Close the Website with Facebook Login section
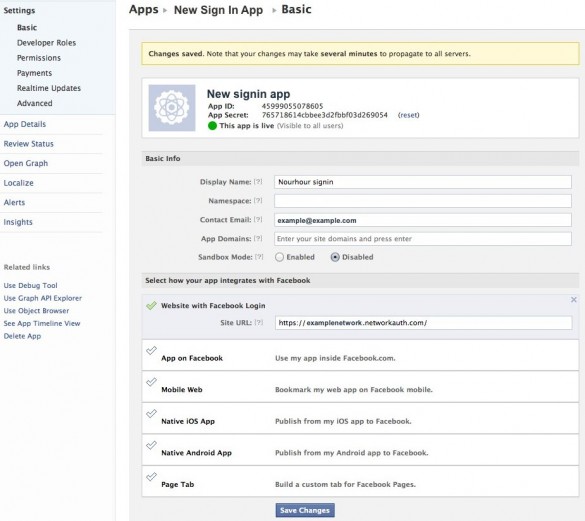 tap(574, 300)
